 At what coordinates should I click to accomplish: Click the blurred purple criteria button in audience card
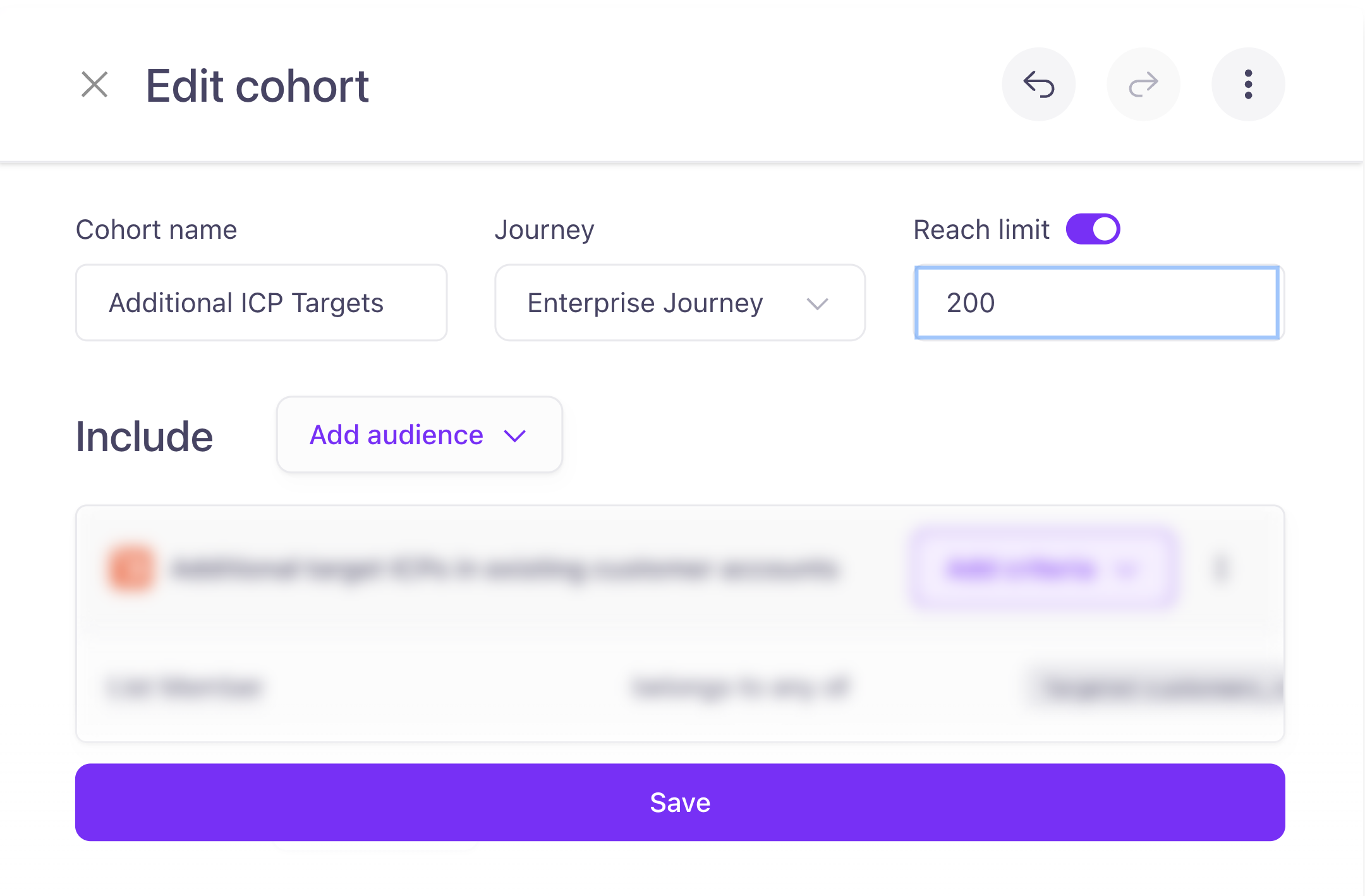point(1043,569)
